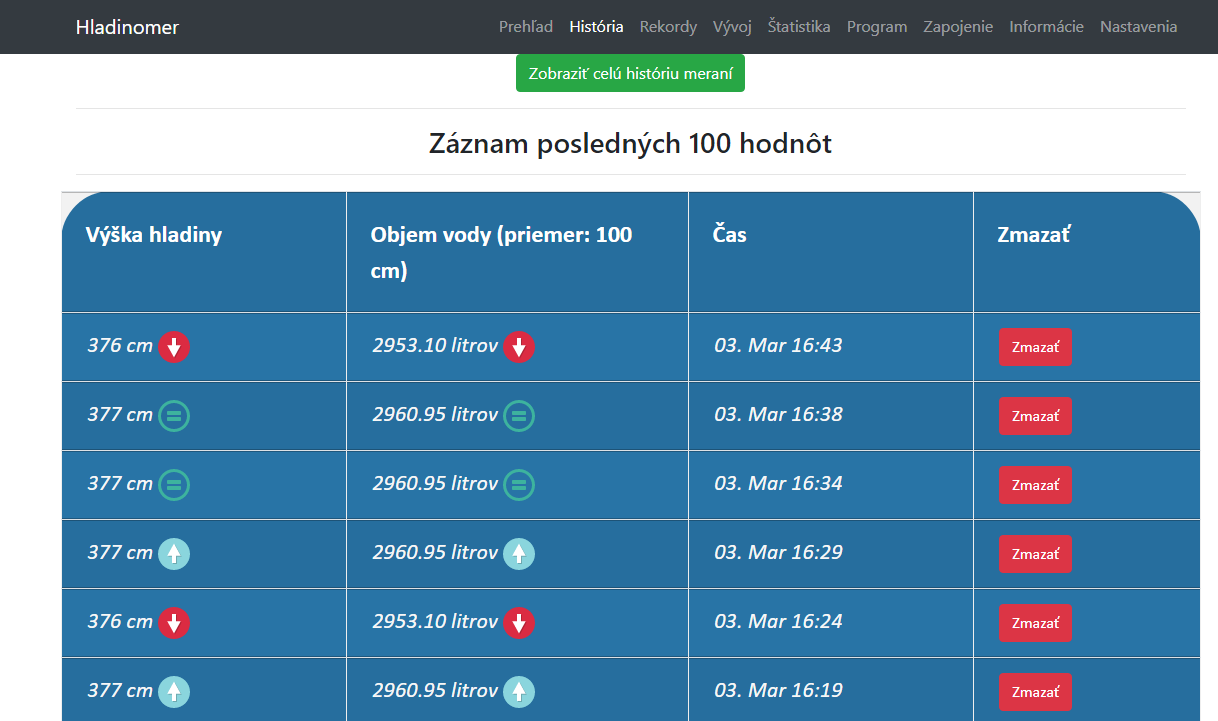Delete the 03. Mar 16:43 record

coord(1035,347)
